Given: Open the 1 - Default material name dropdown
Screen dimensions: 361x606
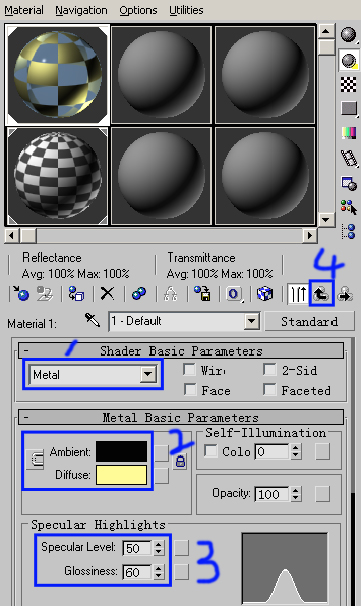Looking at the screenshot, I should click(252, 321).
